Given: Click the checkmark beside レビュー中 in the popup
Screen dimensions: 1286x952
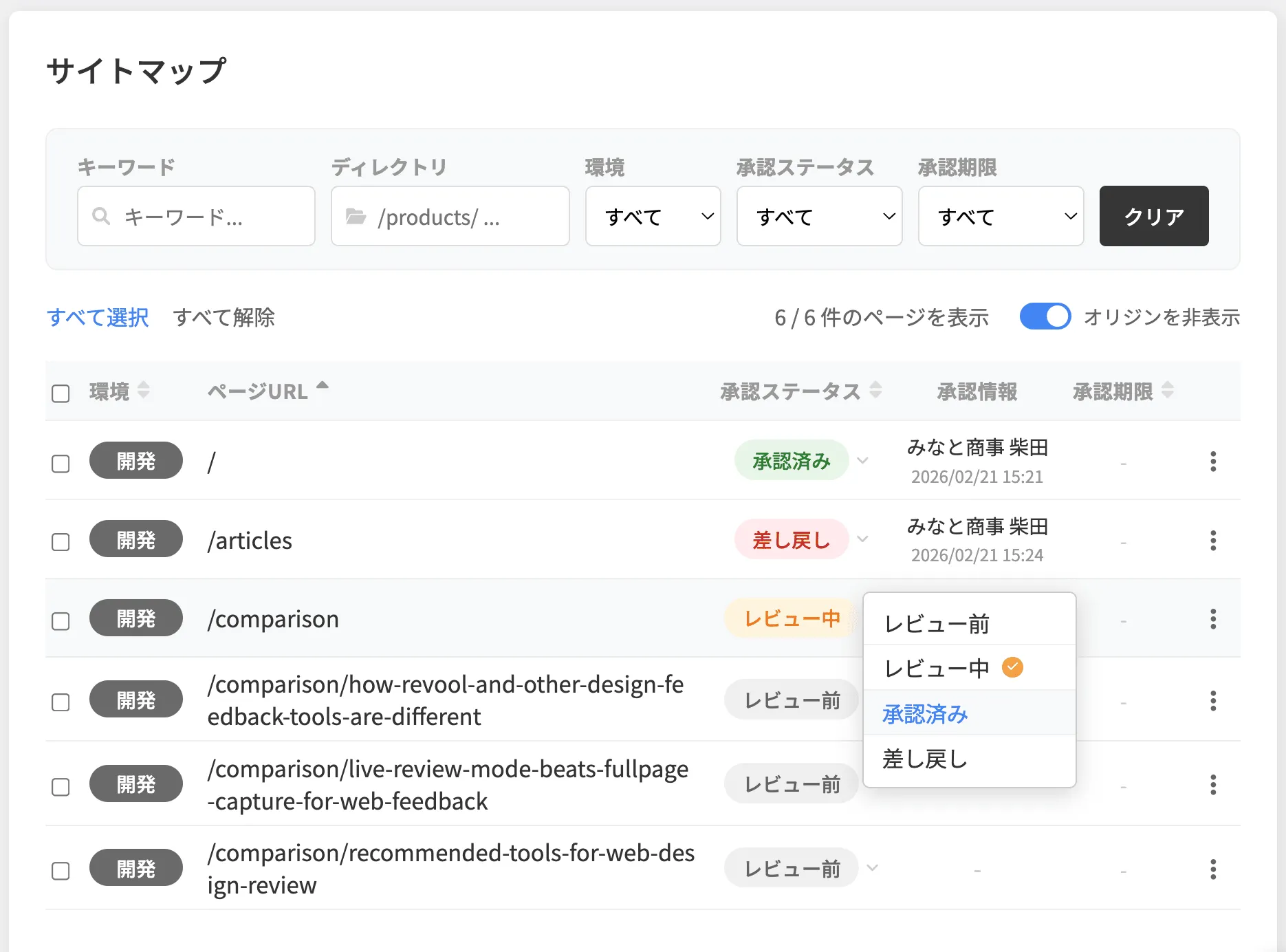Looking at the screenshot, I should 1011,667.
